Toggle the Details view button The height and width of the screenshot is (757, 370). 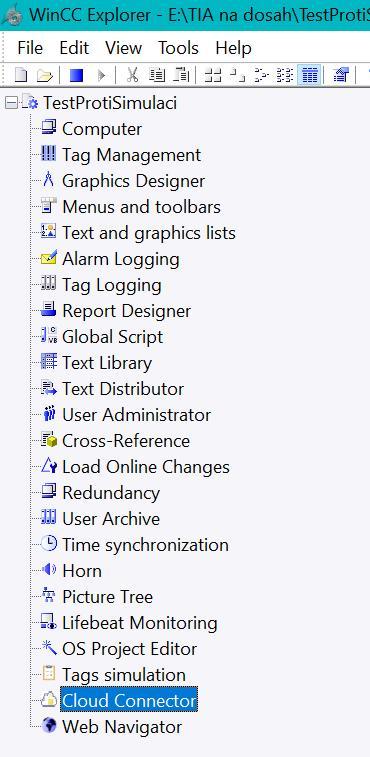309,75
